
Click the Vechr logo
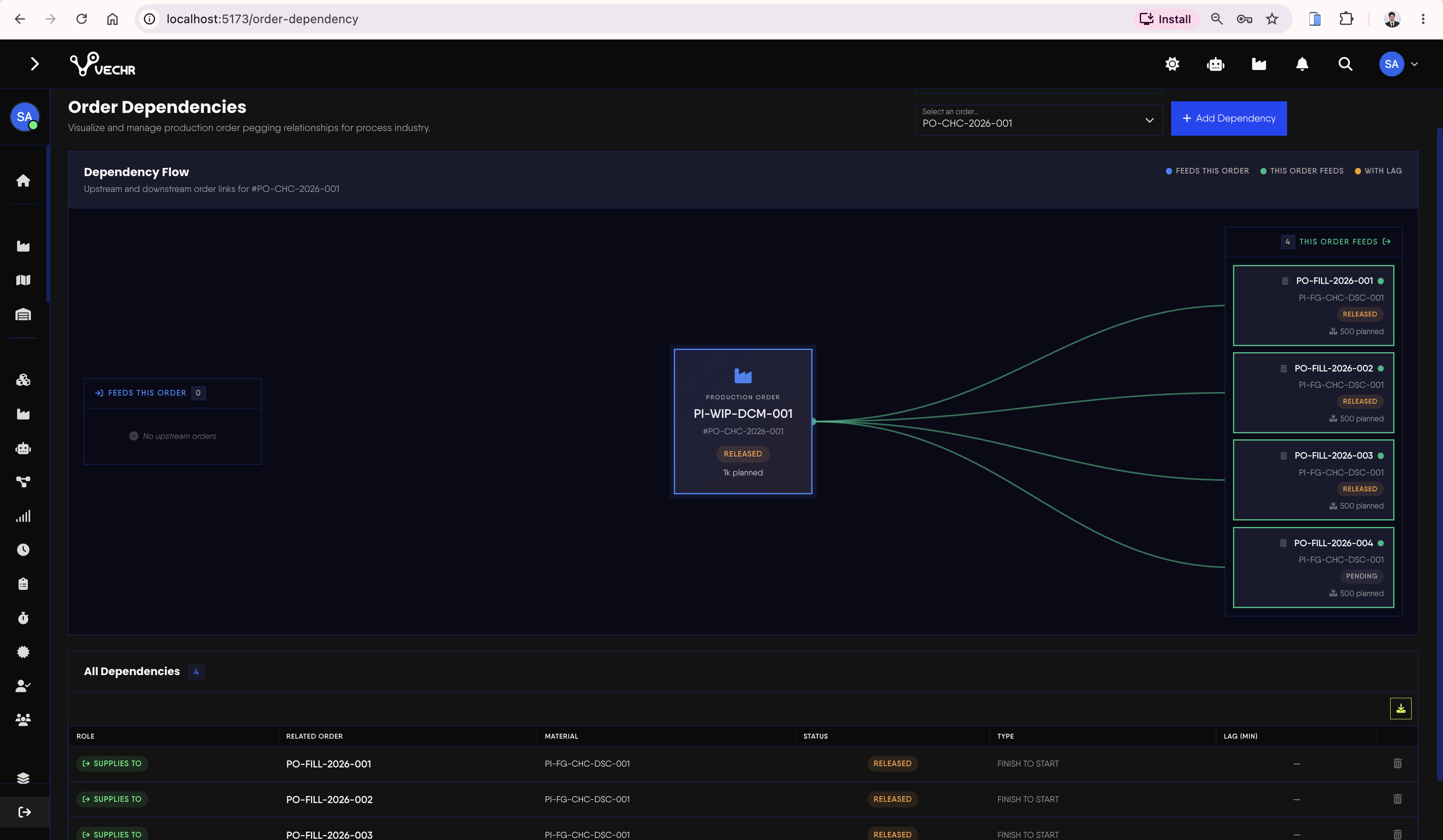point(103,64)
